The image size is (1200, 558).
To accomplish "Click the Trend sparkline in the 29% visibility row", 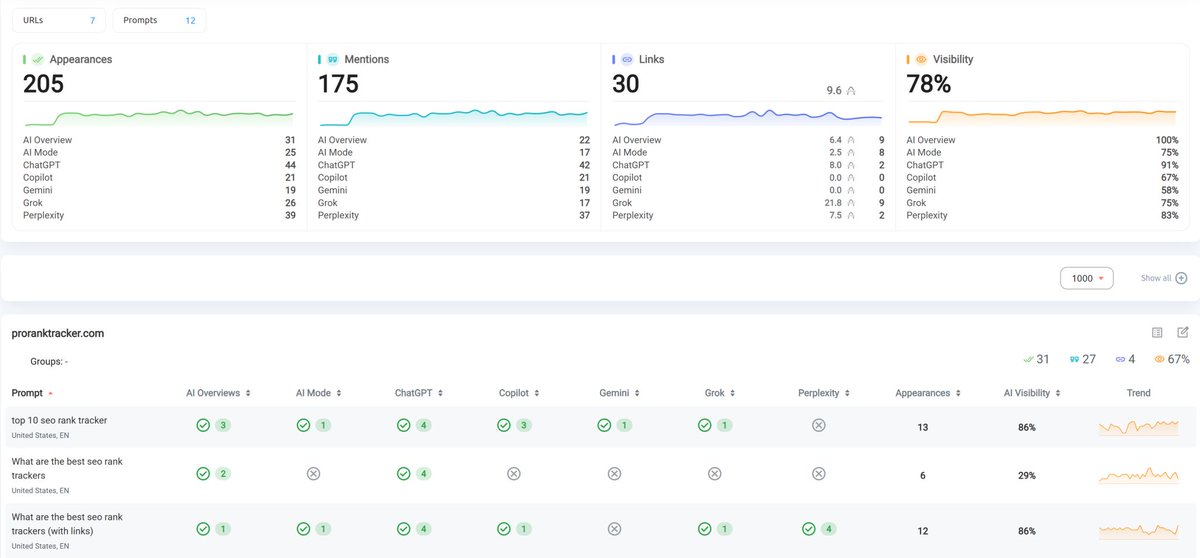I will (x=1139, y=474).
